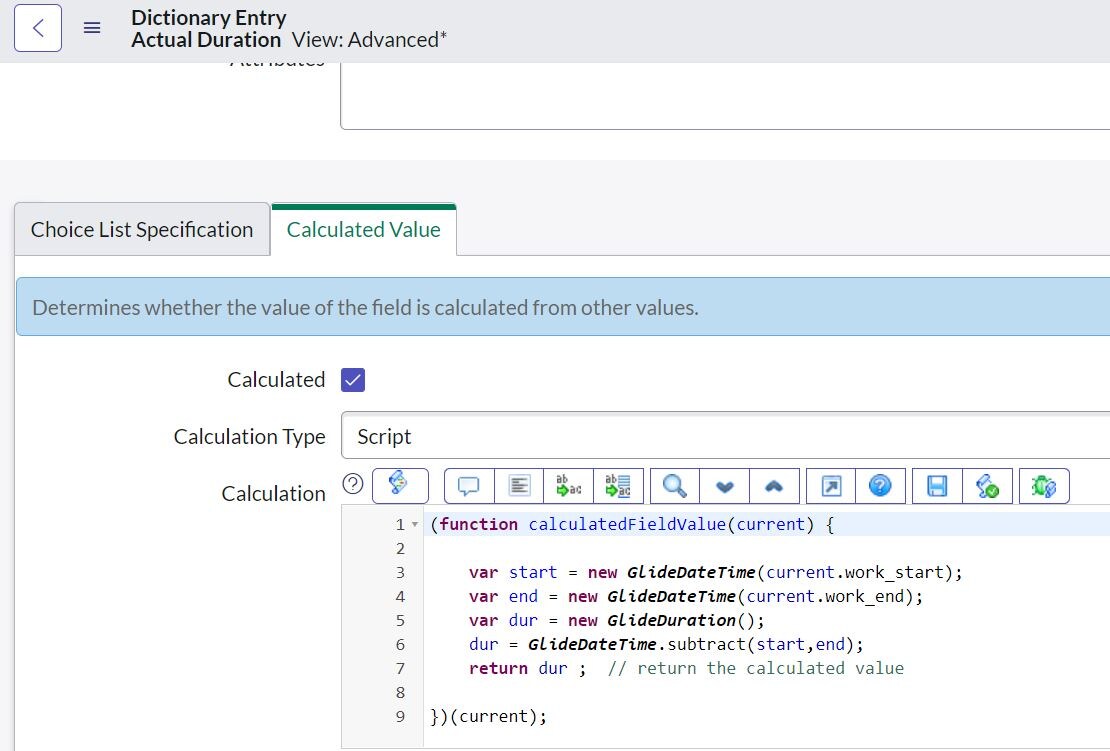Find next occurrence with down arrow

(725, 486)
